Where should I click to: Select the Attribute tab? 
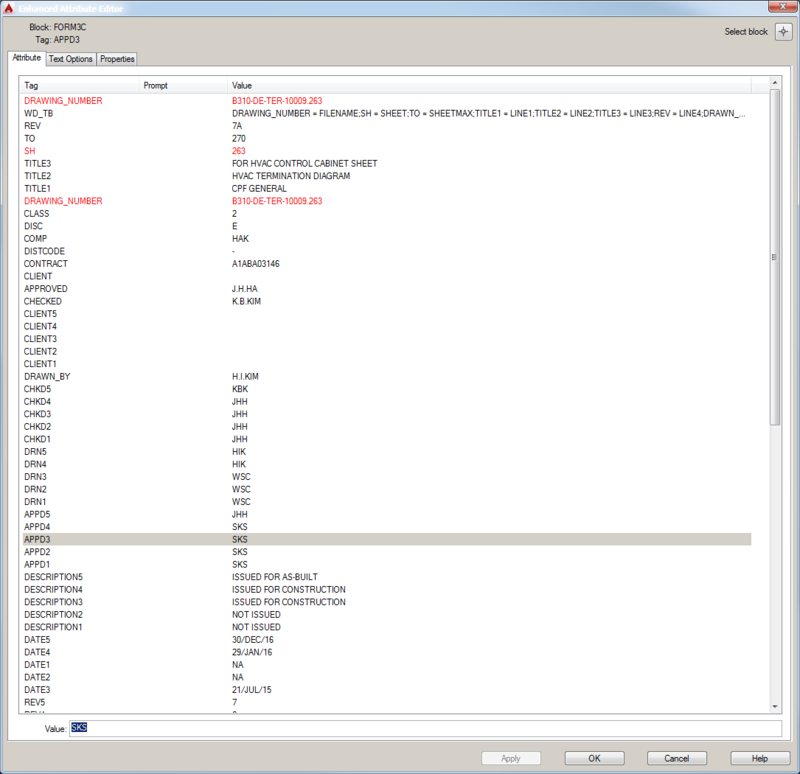26,59
